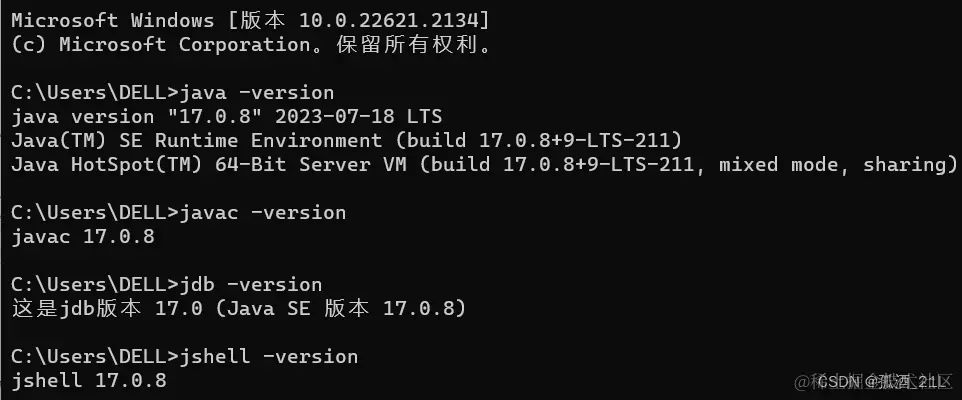
Task: Click the Microsoft Corporation copyright line
Action: point(253,45)
